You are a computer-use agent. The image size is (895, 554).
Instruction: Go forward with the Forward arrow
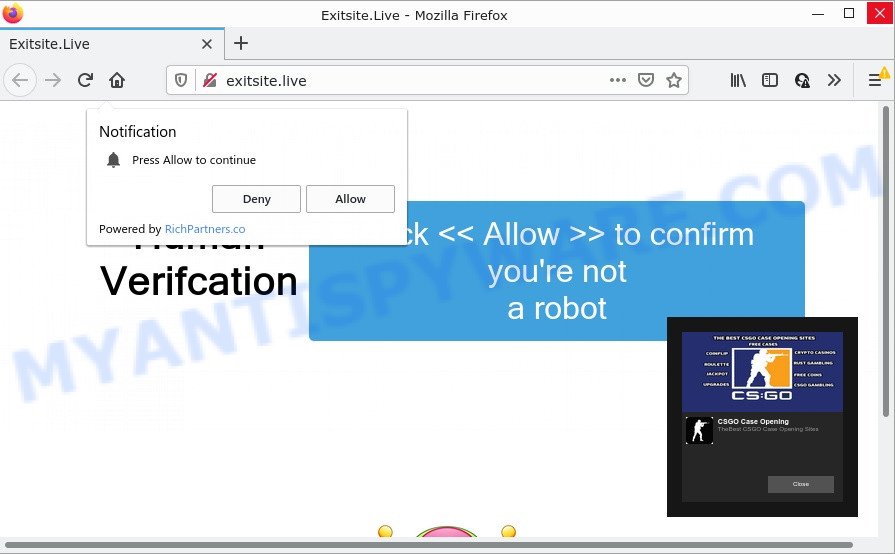[53, 80]
